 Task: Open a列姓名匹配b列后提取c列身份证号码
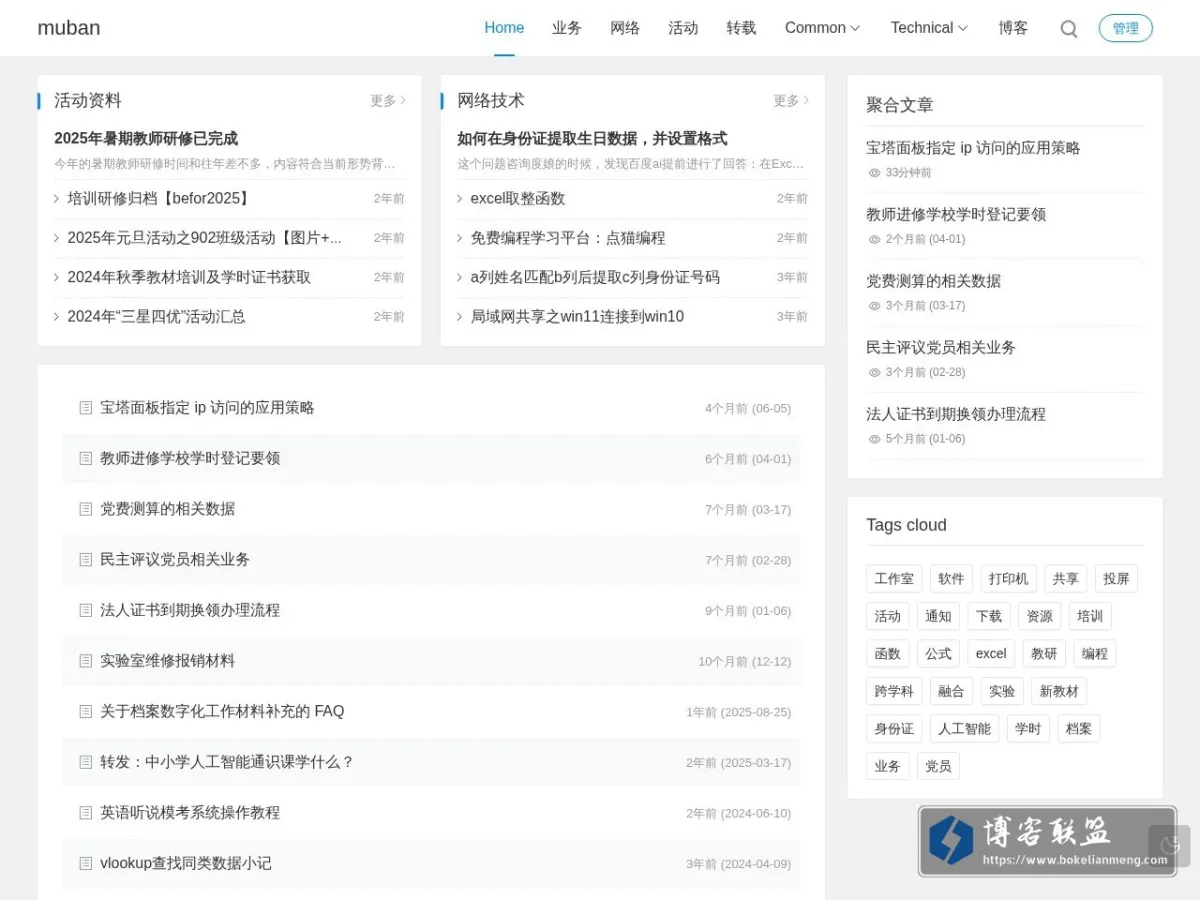point(595,277)
